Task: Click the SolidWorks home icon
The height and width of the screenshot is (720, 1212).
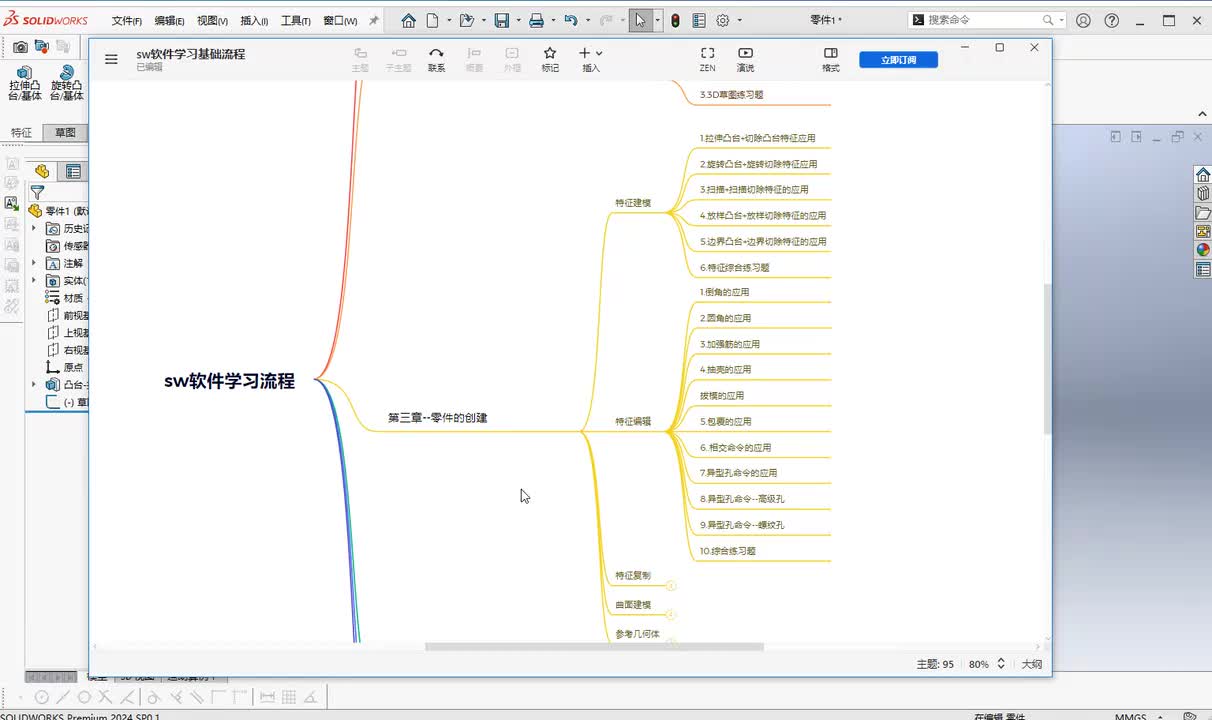Action: coord(408,20)
